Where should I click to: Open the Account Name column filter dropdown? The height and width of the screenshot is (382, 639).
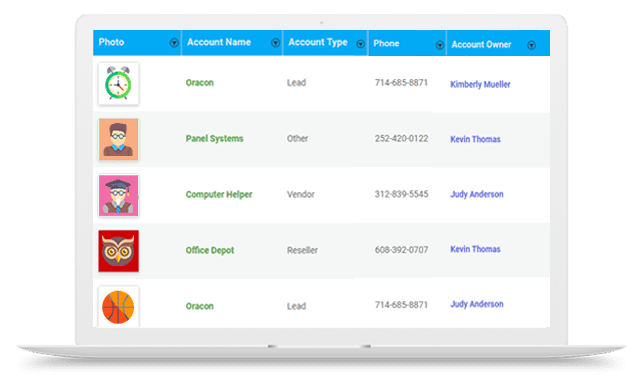275,43
